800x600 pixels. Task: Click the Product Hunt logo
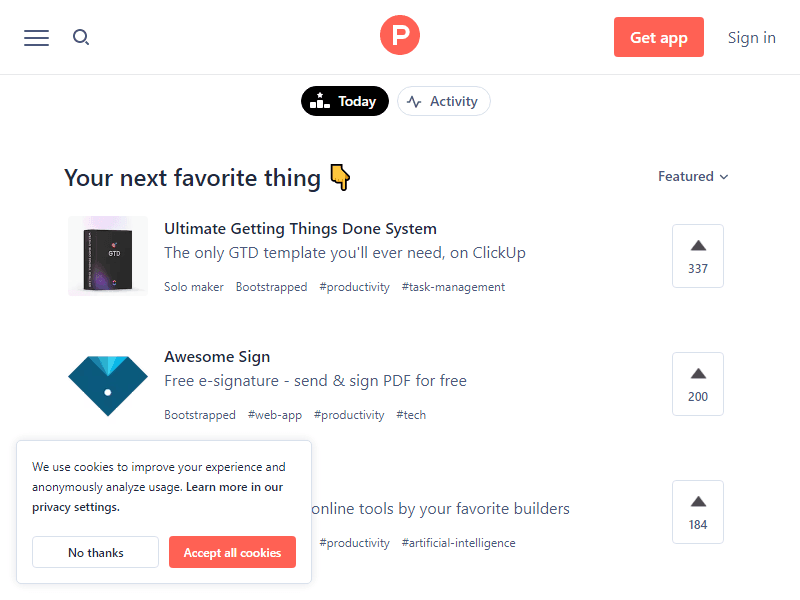click(400, 36)
